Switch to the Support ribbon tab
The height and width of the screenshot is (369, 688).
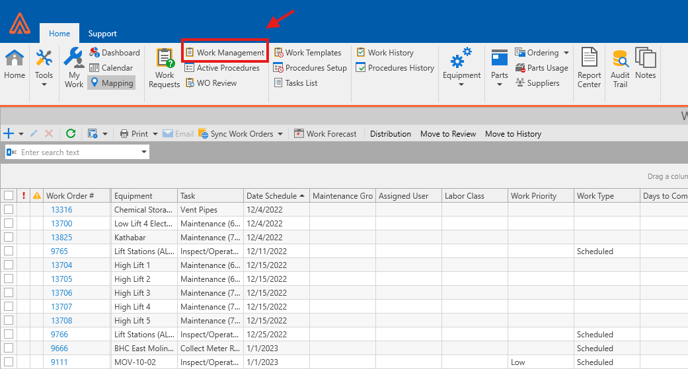(102, 33)
